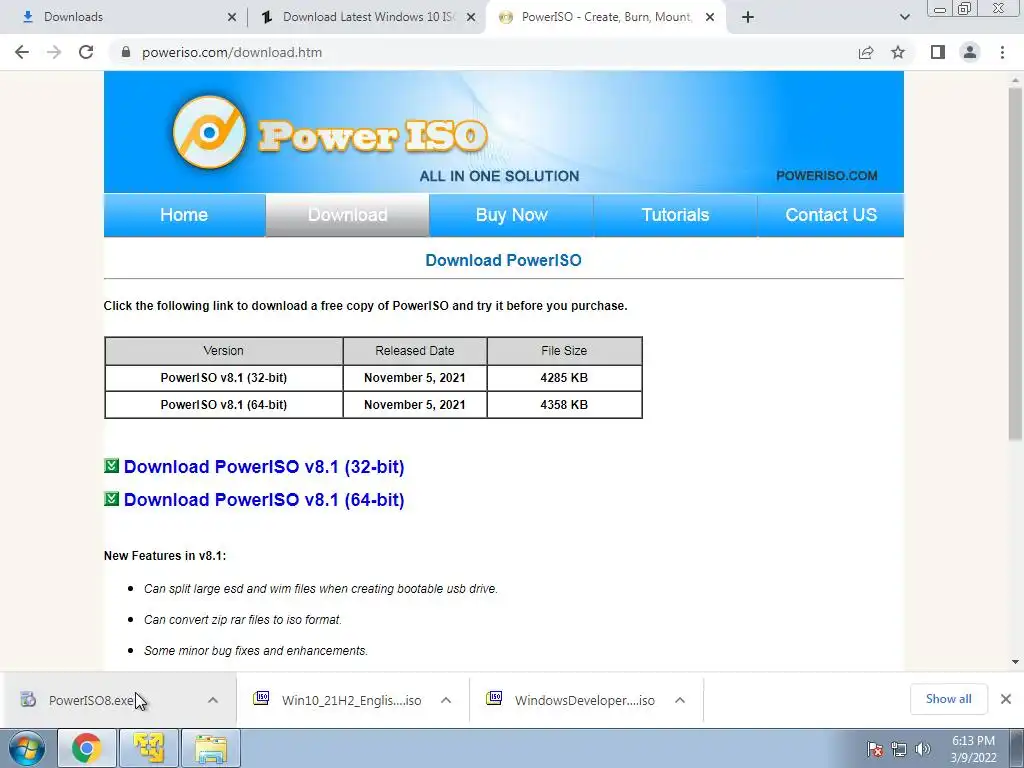Expand options for WindowsDeveloper iso download

680,700
